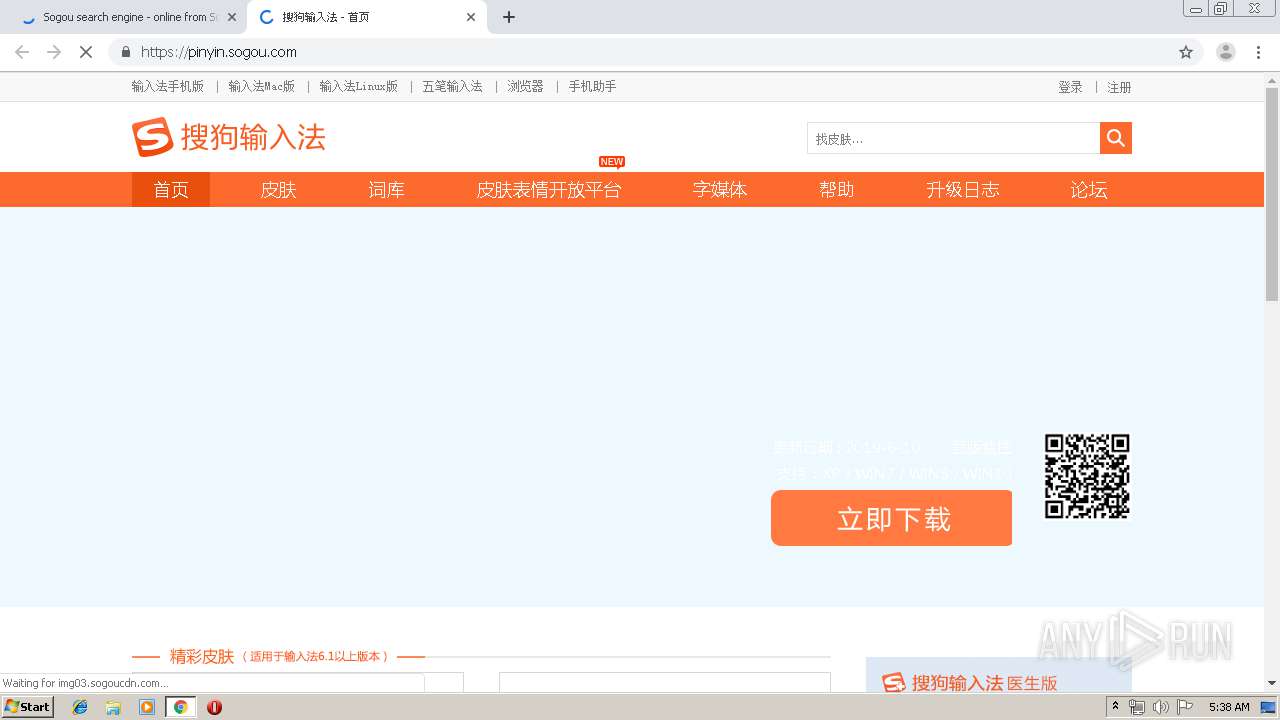Click the browser forward arrow
The width and height of the screenshot is (1280, 720).
pos(54,52)
